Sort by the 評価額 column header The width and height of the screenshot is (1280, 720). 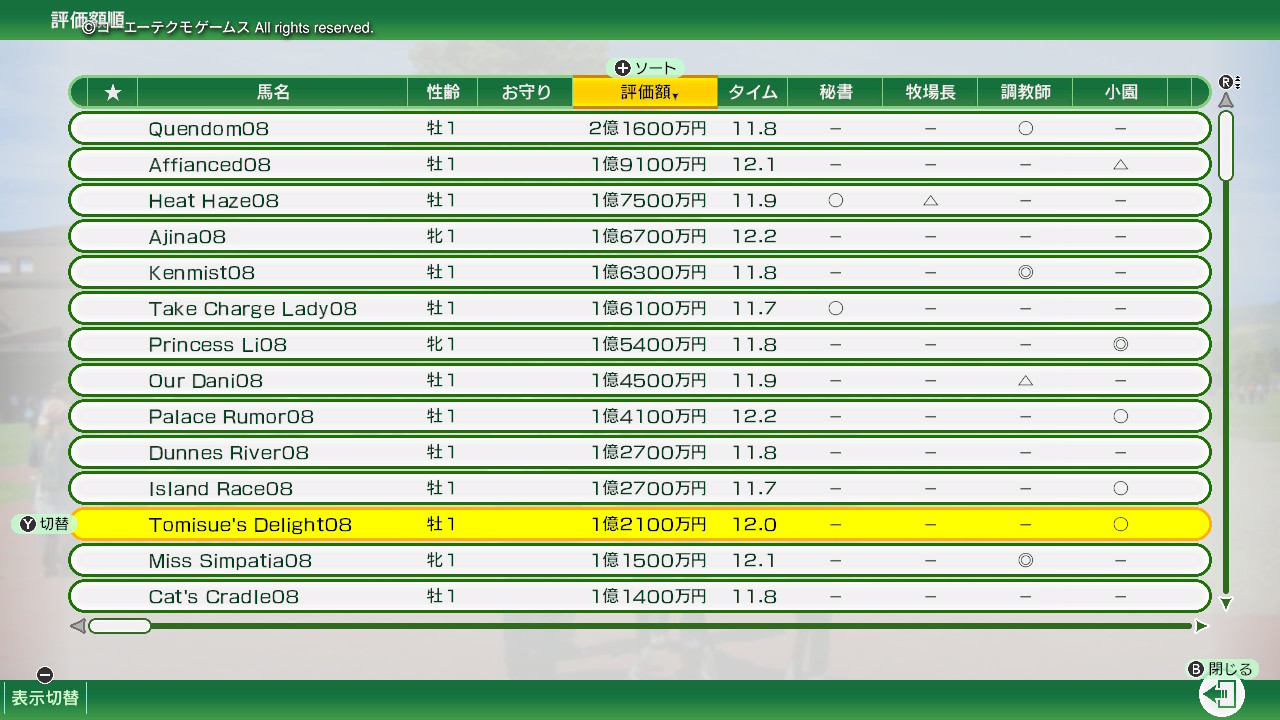(645, 93)
